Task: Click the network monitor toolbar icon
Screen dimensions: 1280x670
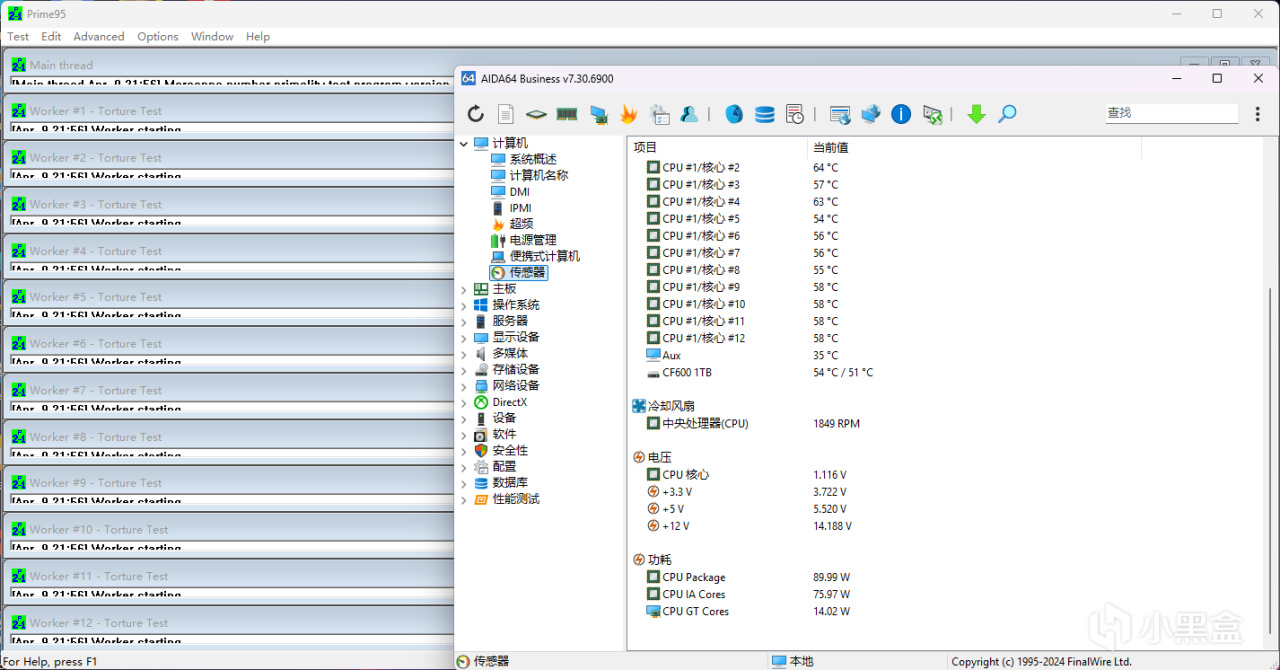Action: tap(598, 114)
